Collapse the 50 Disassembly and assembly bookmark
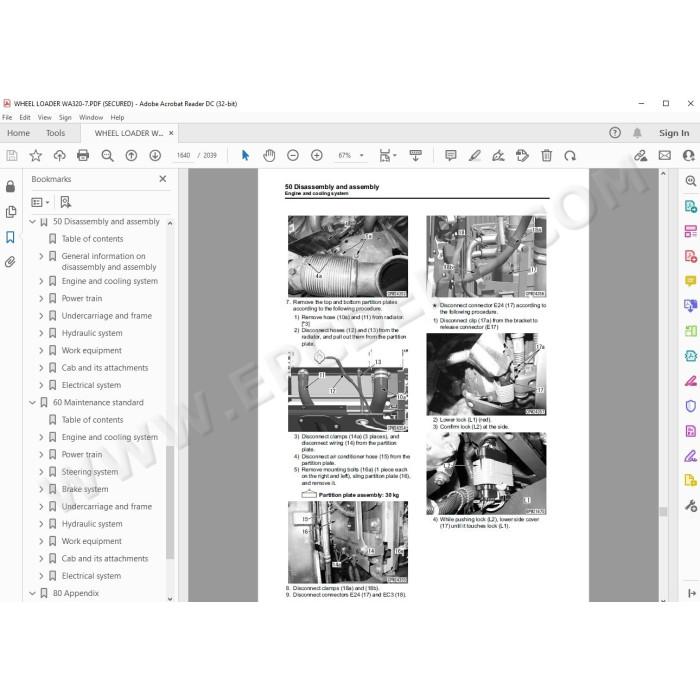The height and width of the screenshot is (700, 700). [x=33, y=221]
